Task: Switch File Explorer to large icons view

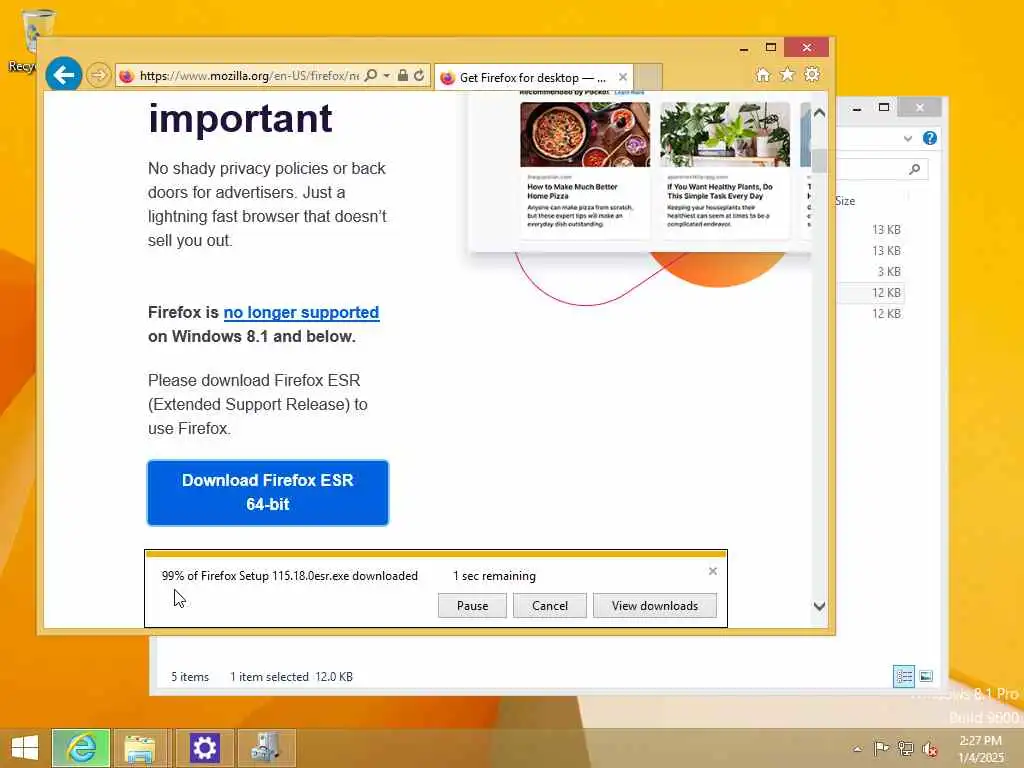Action: [x=926, y=676]
